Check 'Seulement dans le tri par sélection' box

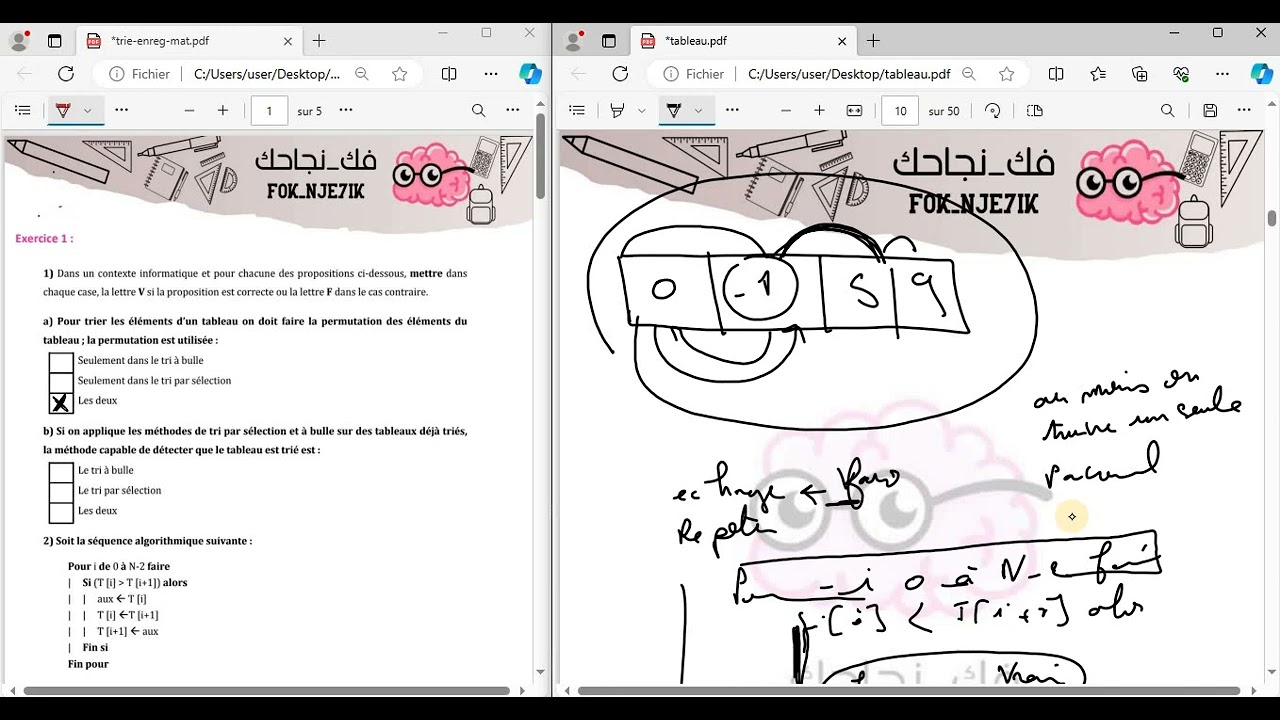pos(61,382)
